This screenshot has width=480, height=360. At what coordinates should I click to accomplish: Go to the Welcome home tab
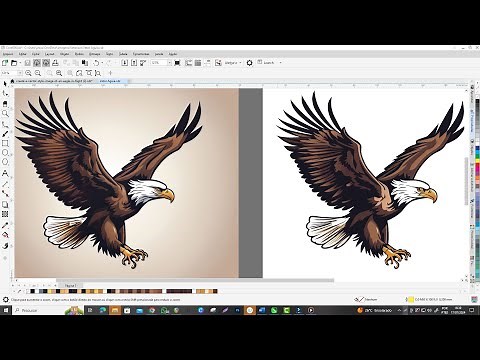pyautogui.click(x=12, y=81)
